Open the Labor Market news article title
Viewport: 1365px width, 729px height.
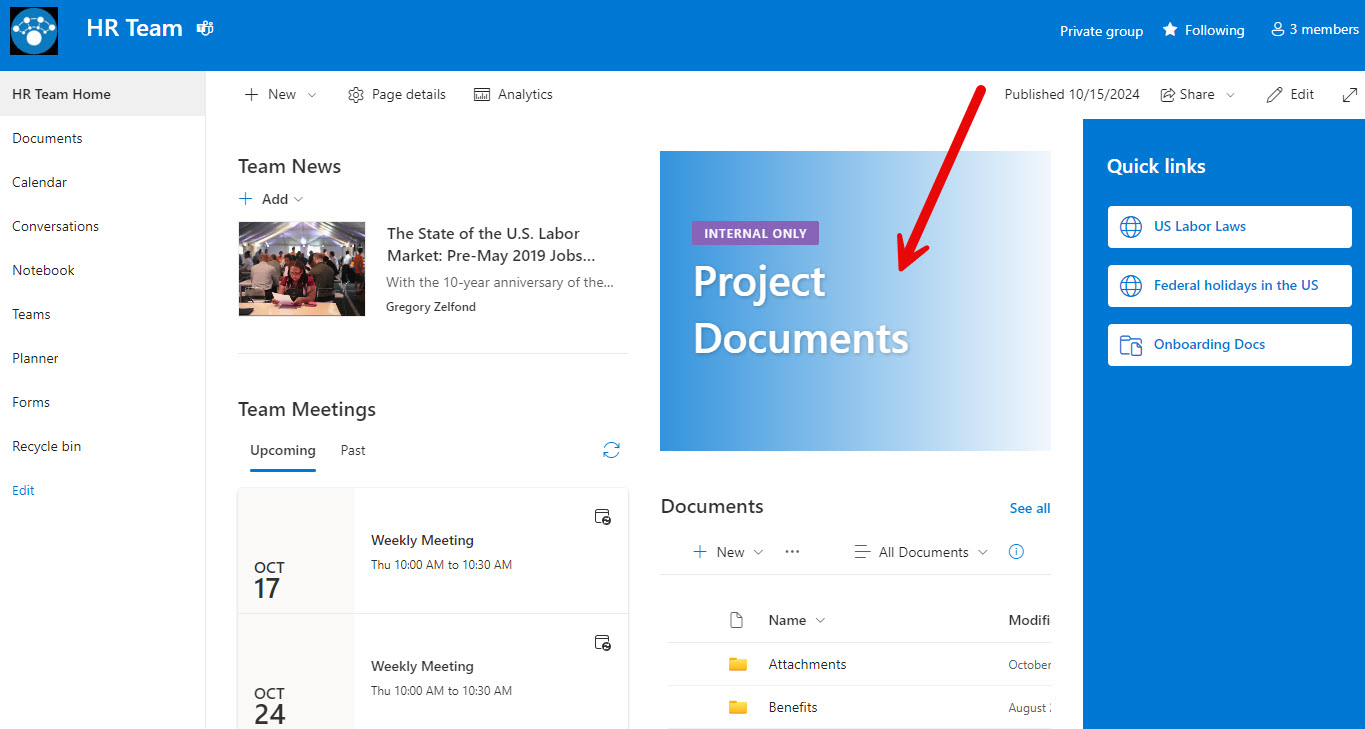coord(491,245)
